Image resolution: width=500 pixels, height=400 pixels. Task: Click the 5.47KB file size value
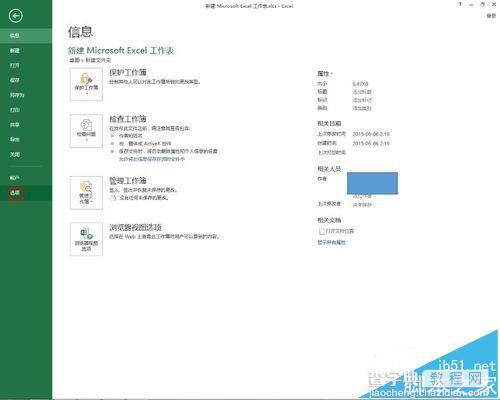click(x=360, y=84)
